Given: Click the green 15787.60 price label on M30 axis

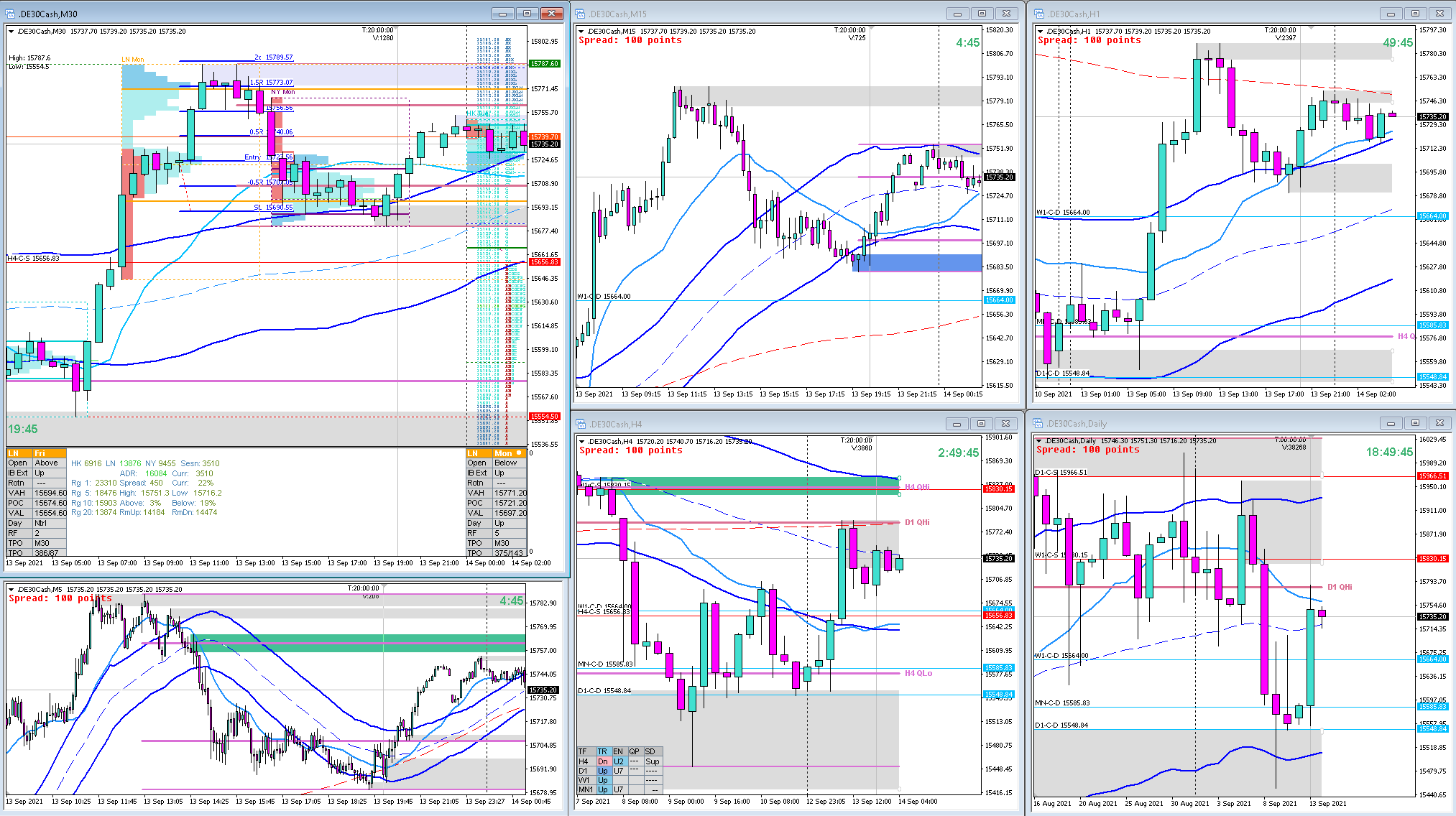Looking at the screenshot, I should pos(544,64).
